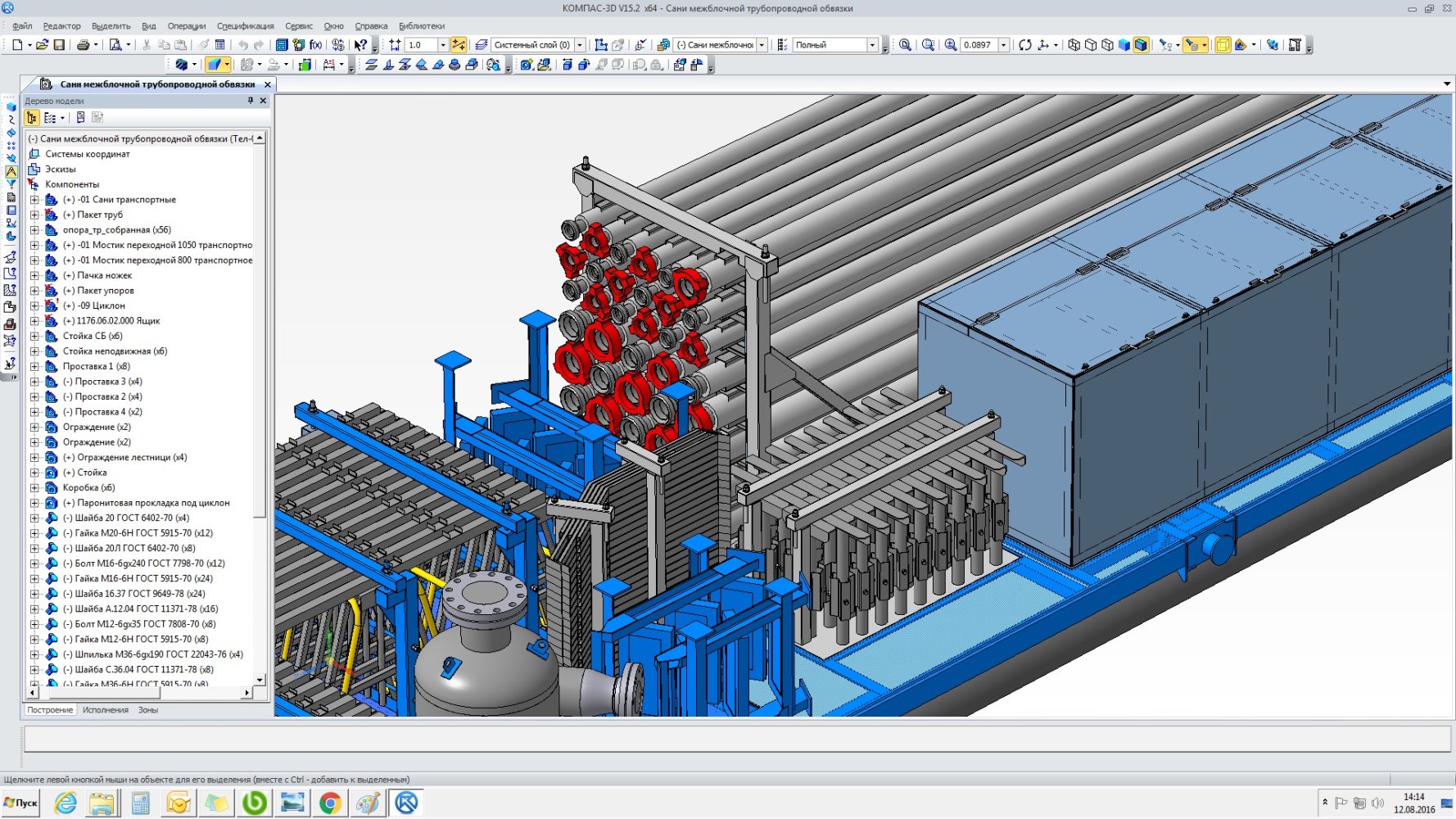Image resolution: width=1456 pixels, height=819 pixels.
Task: Toggle model tree structure display button
Action: tap(32, 118)
